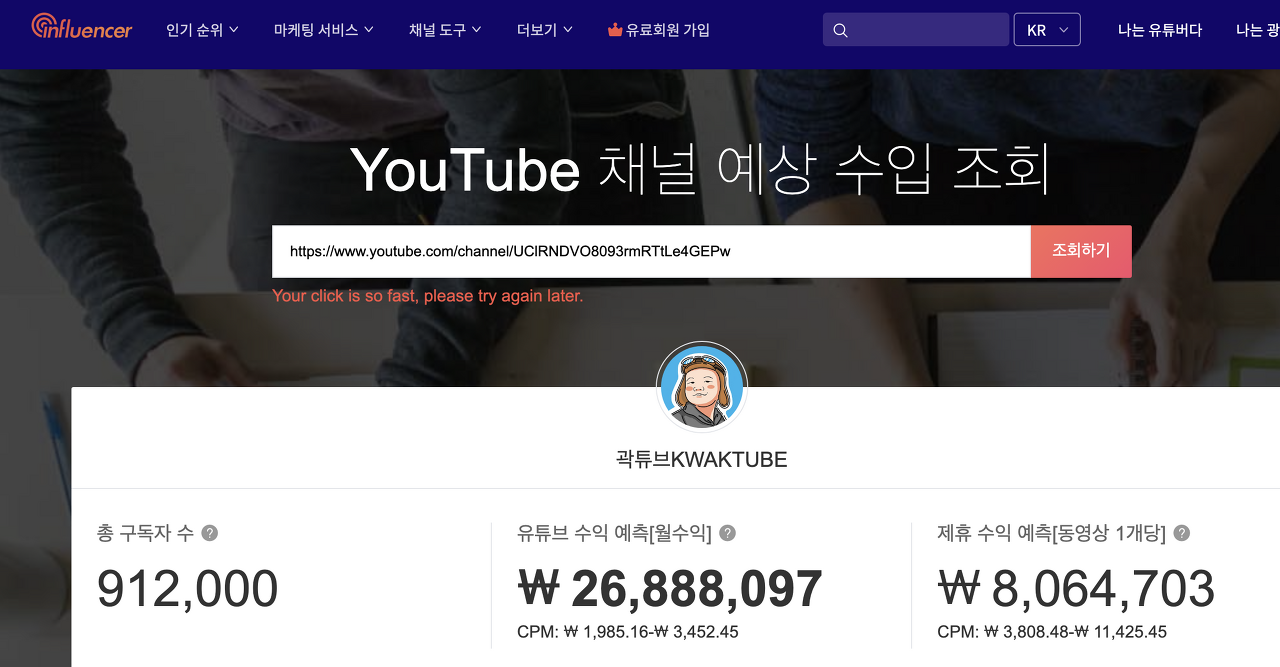This screenshot has height=667, width=1280.
Task: Expand the 더보기 menu
Action: point(545,30)
